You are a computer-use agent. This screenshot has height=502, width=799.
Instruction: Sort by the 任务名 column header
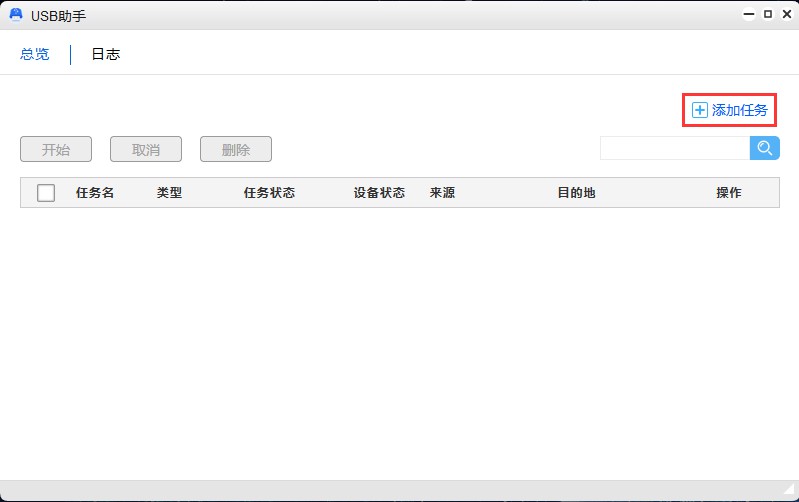(x=95, y=193)
